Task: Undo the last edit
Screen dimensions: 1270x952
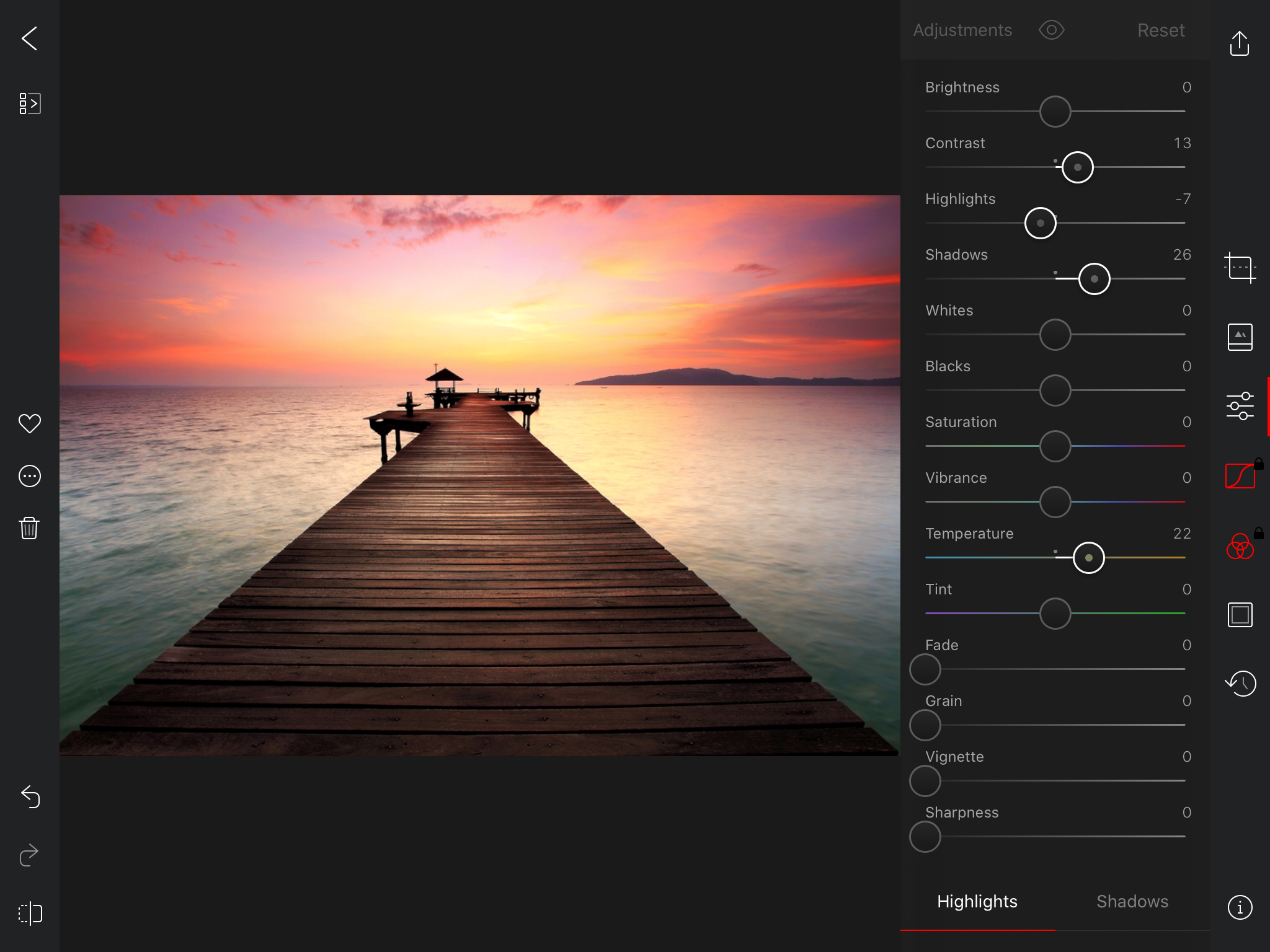Action: (30, 796)
